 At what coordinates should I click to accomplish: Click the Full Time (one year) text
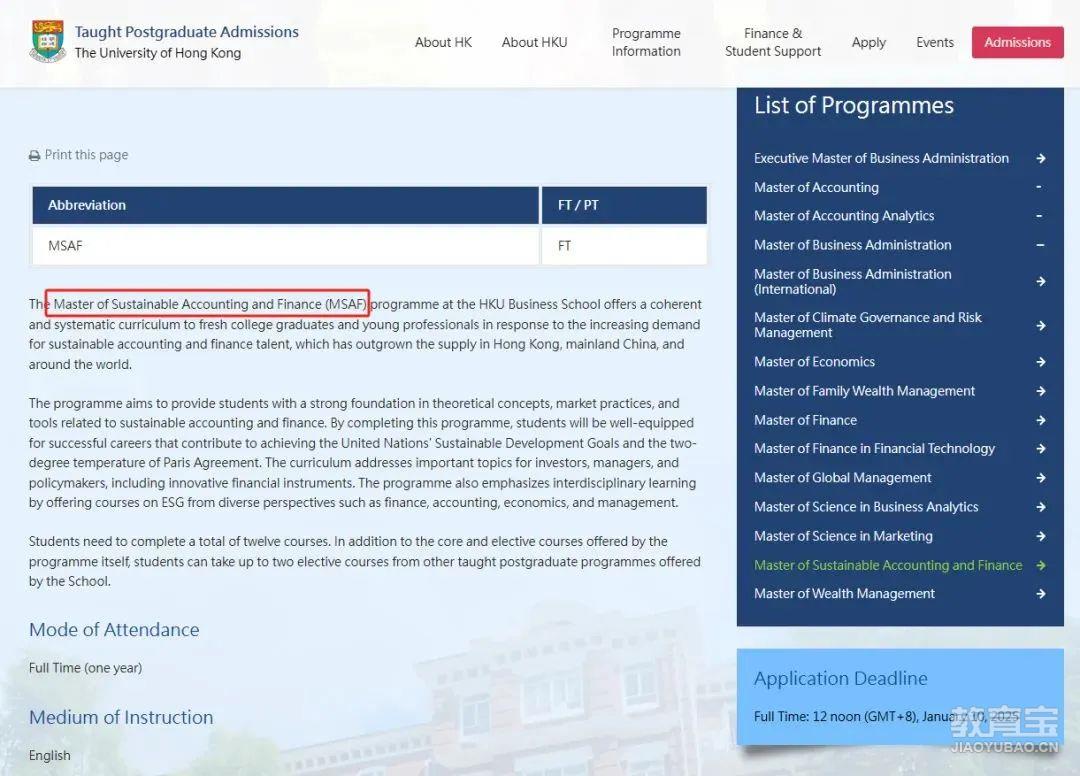85,668
